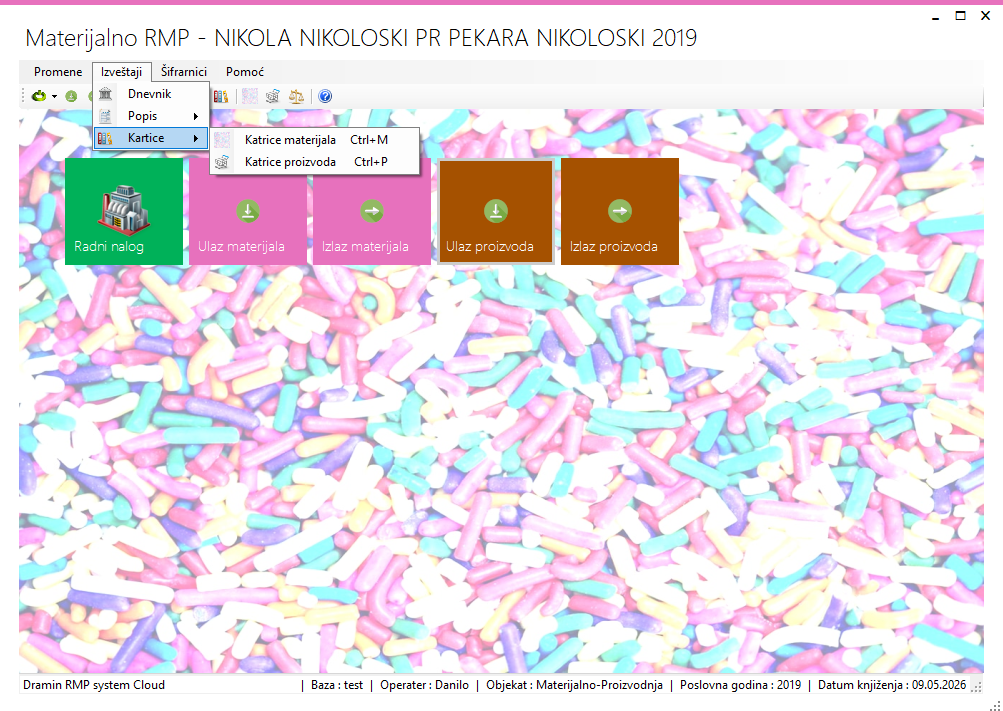
Task: Click the factory icon on Radni nalog tile
Action: click(124, 208)
